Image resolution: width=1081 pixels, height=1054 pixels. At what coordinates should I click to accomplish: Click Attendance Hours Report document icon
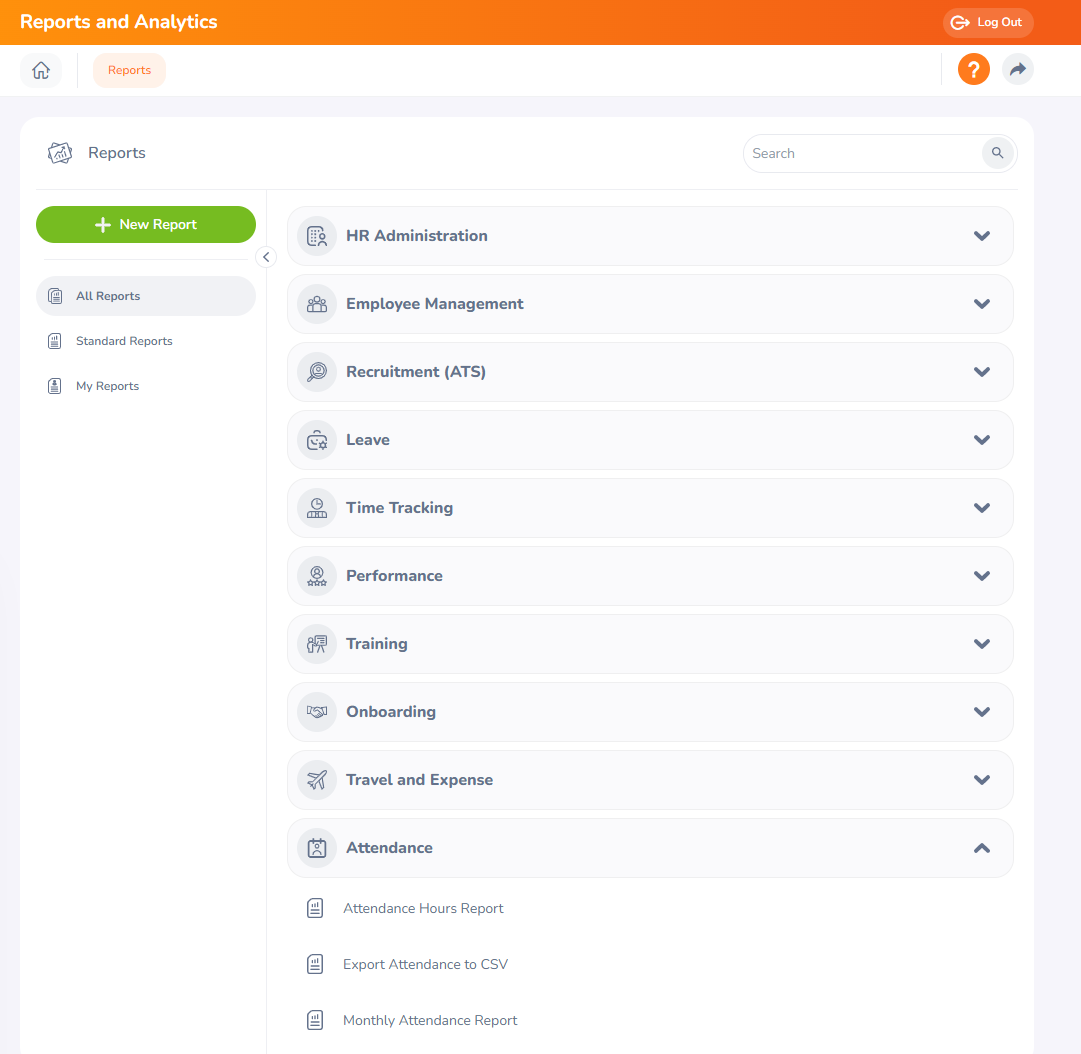315,909
